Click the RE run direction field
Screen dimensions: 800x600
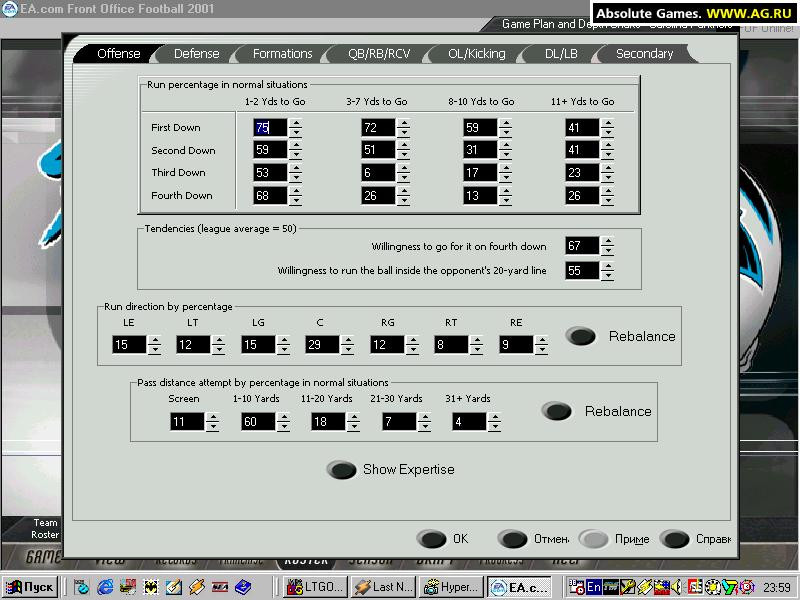(516, 345)
